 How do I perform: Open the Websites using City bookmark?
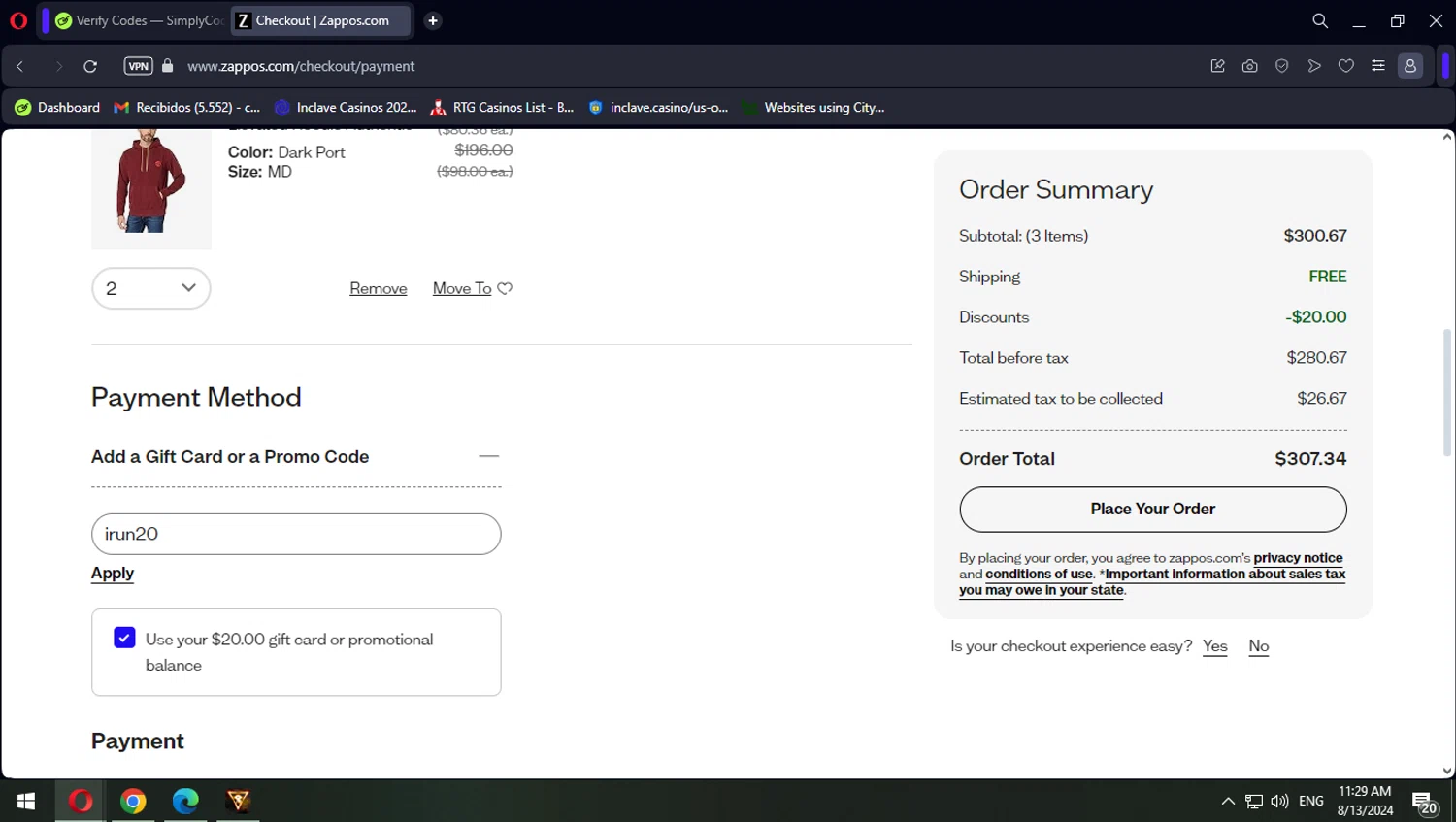coord(813,107)
